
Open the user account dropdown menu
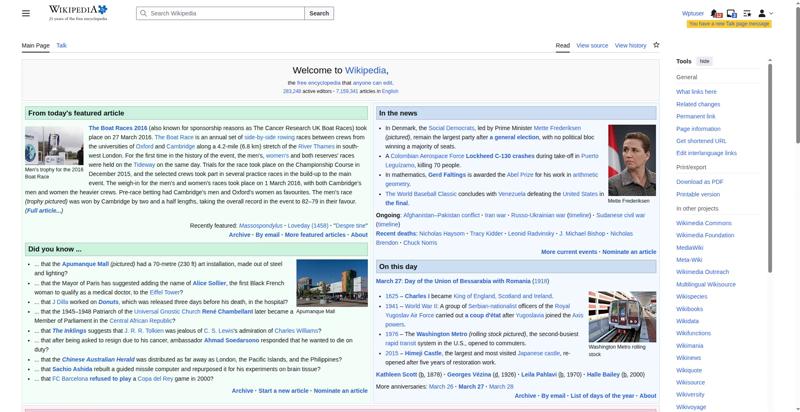765,13
